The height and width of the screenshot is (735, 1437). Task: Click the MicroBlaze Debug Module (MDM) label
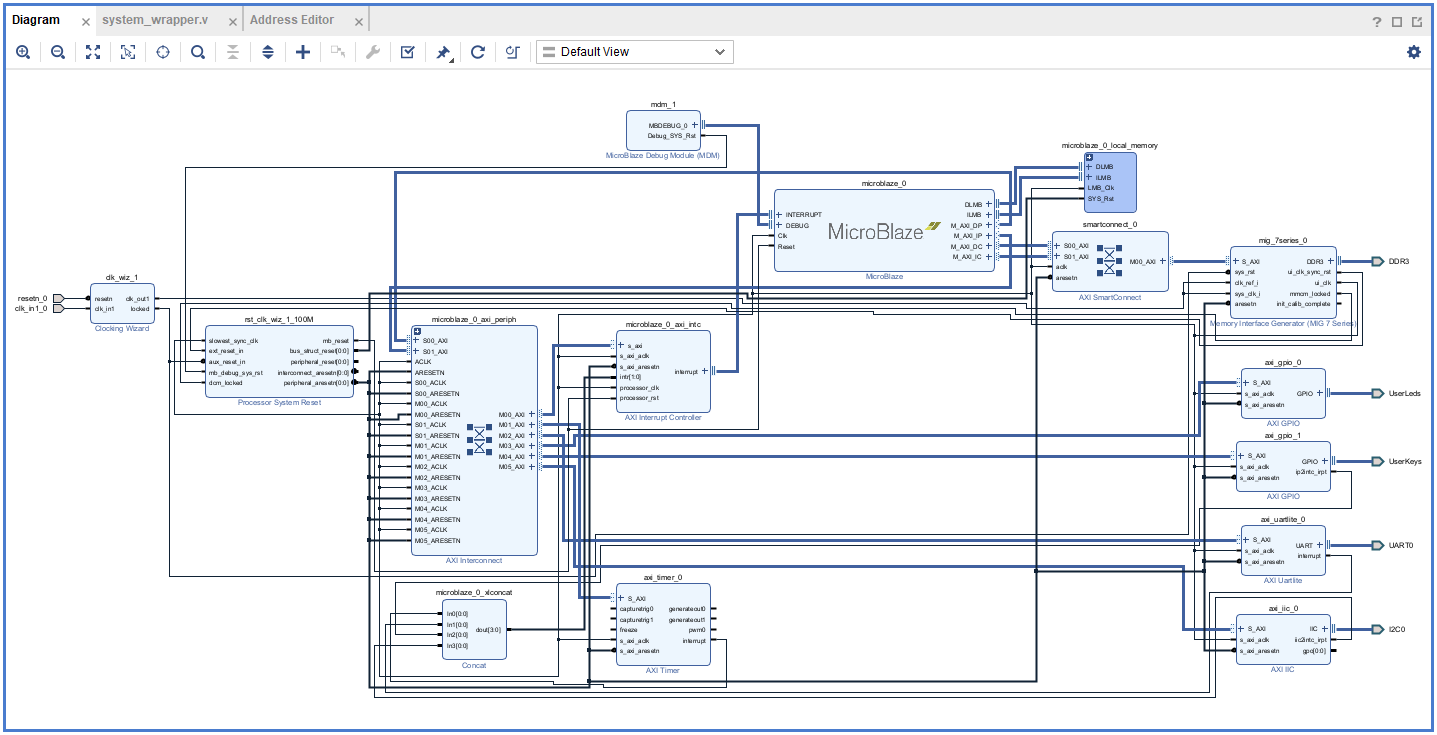click(662, 156)
